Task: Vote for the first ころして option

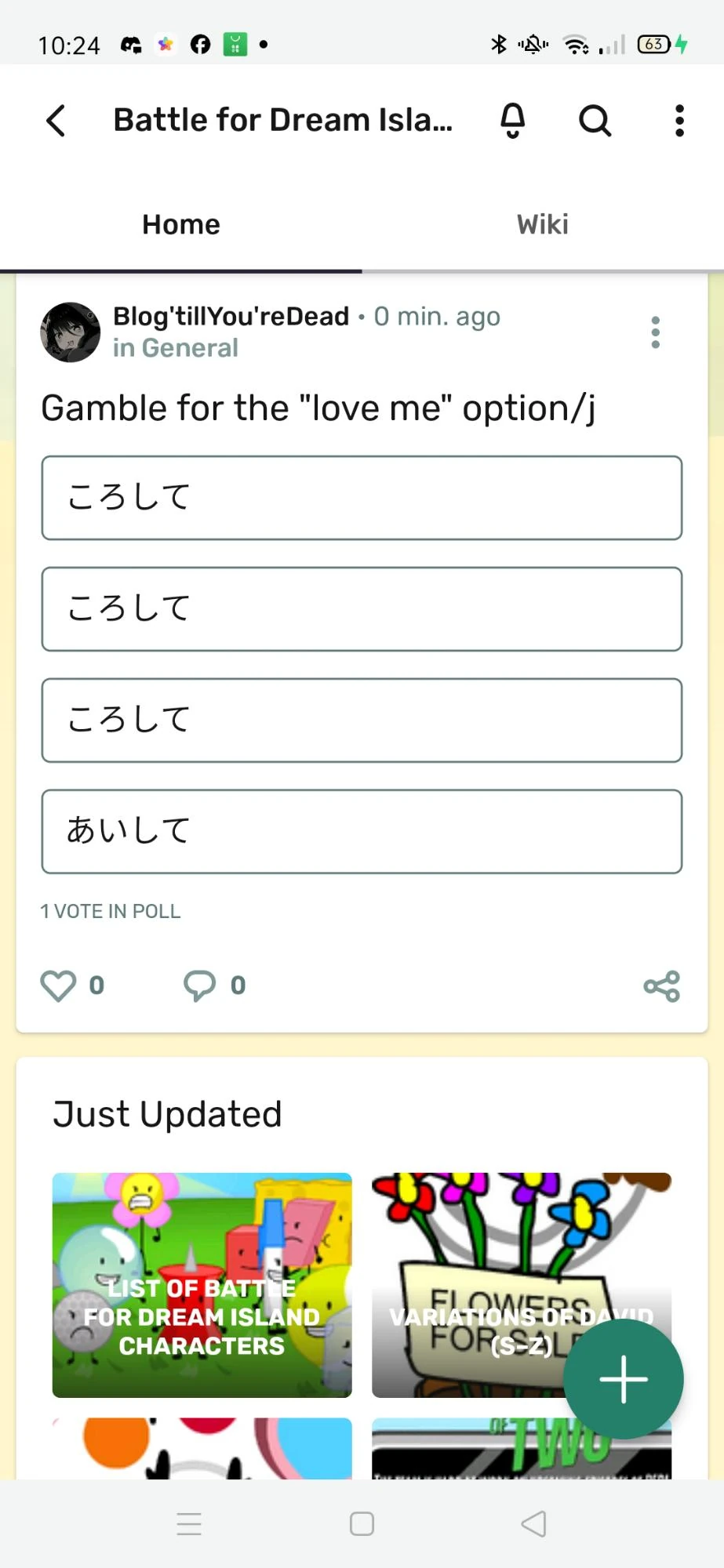Action: coord(362,498)
